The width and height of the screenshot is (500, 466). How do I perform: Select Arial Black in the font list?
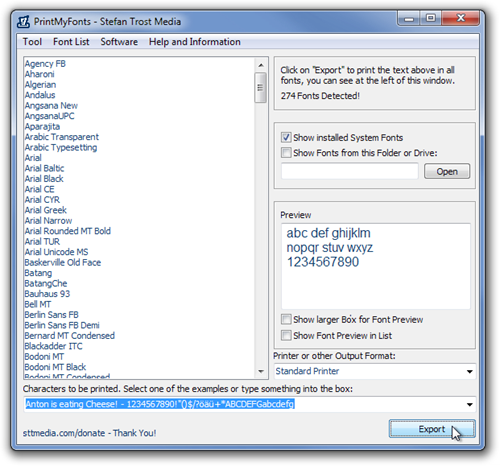tap(44, 179)
